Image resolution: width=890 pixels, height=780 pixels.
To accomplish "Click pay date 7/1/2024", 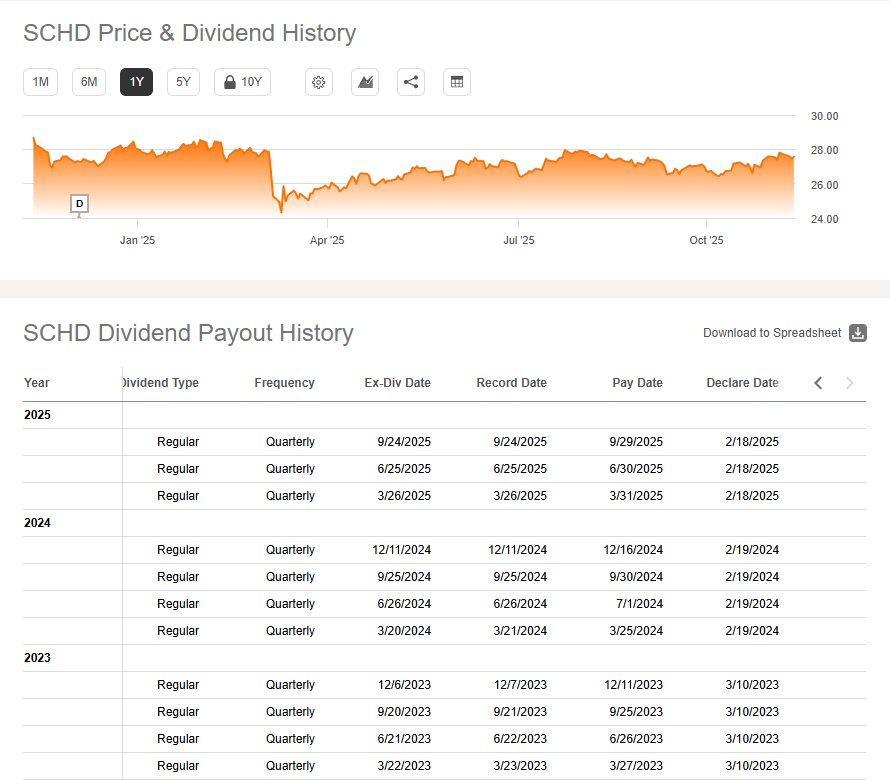I will [640, 603].
